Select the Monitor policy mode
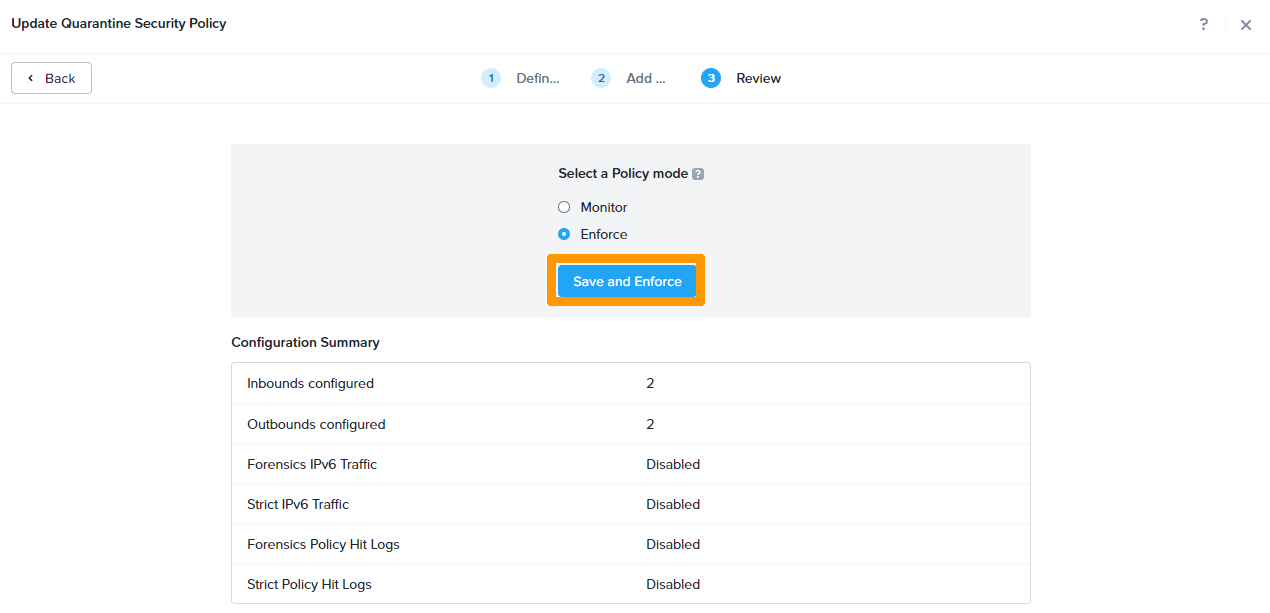The image size is (1270, 613). click(x=564, y=207)
